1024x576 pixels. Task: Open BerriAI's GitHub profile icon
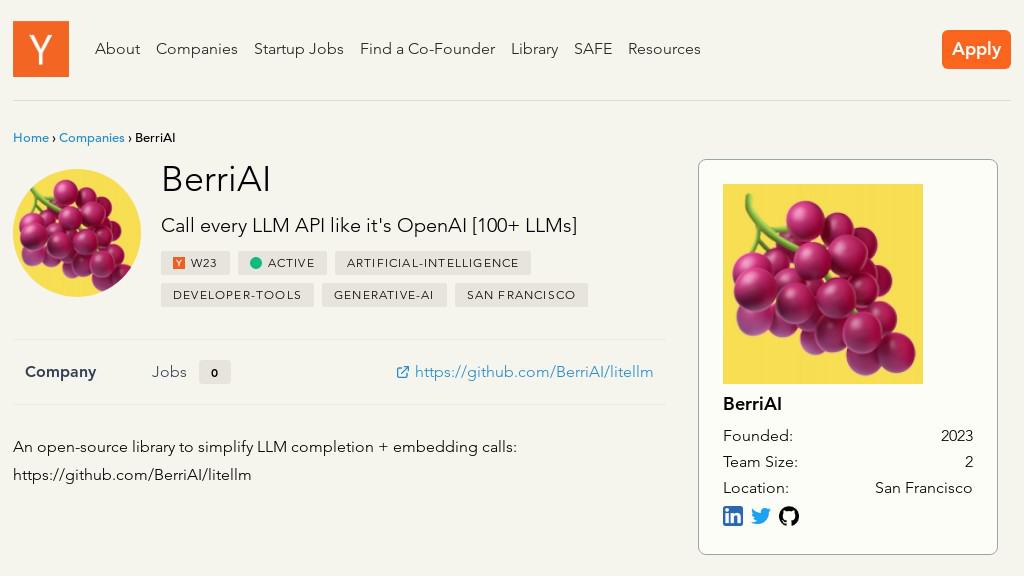pos(789,516)
